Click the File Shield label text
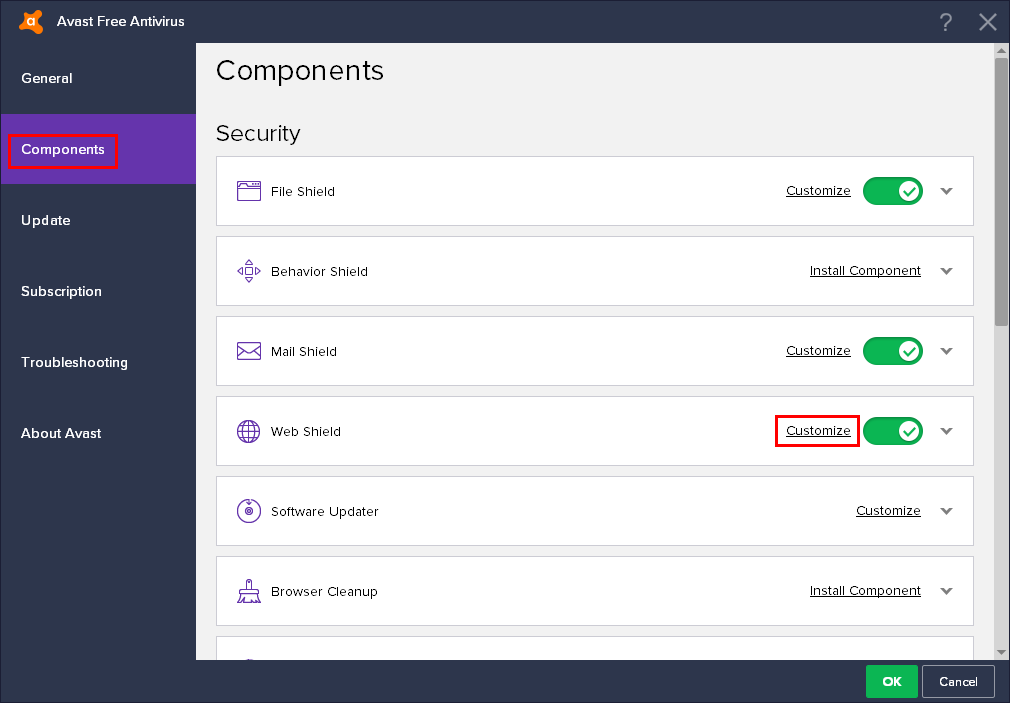The image size is (1010, 703). click(x=303, y=191)
